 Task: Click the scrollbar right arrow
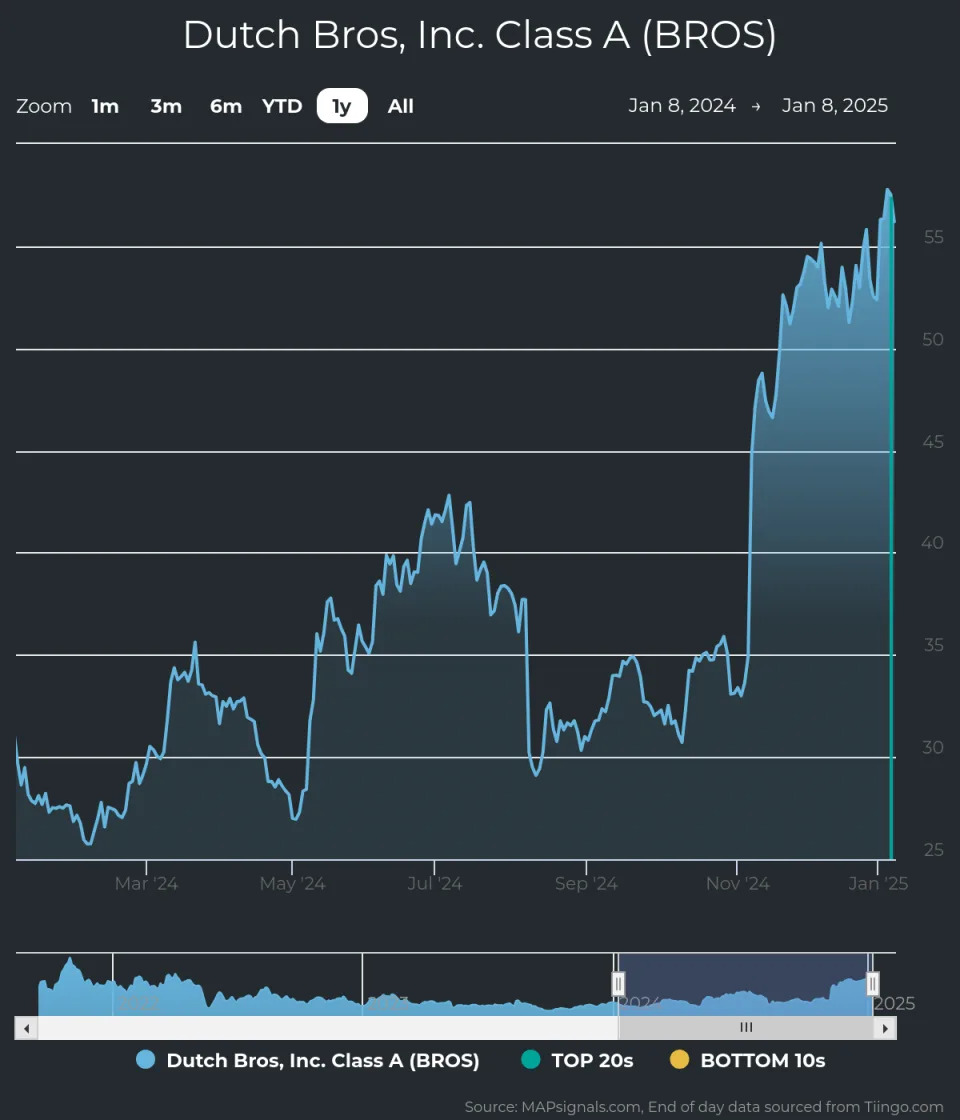pyautogui.click(x=885, y=1028)
